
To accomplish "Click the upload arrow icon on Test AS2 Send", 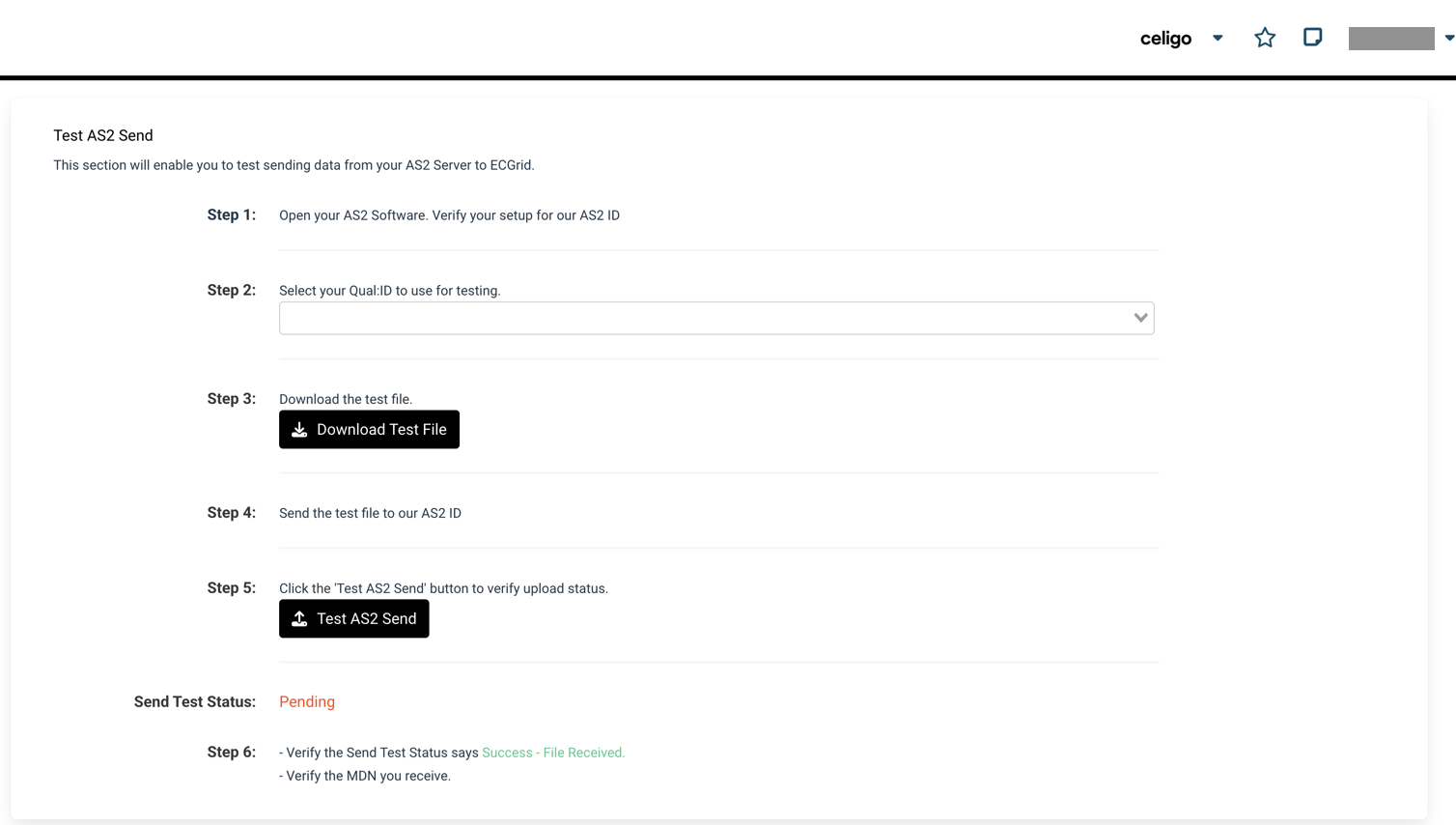I will click(x=299, y=619).
